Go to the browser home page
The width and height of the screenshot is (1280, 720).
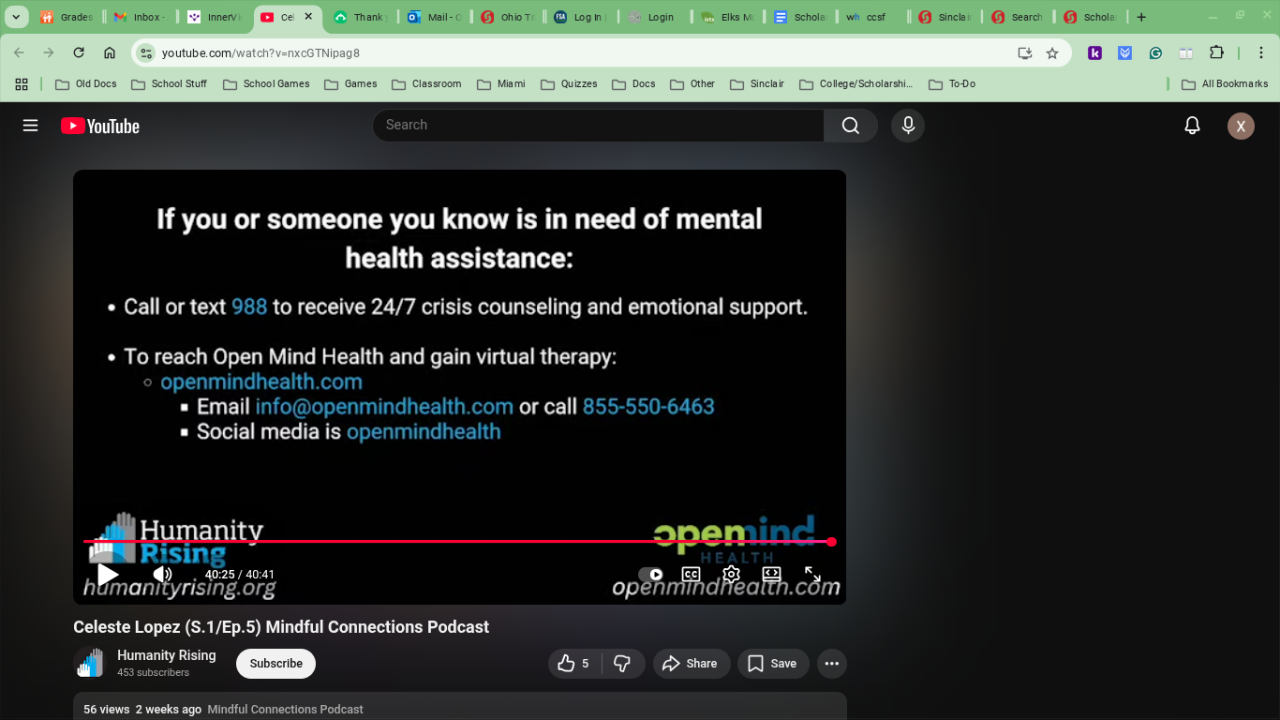110,53
